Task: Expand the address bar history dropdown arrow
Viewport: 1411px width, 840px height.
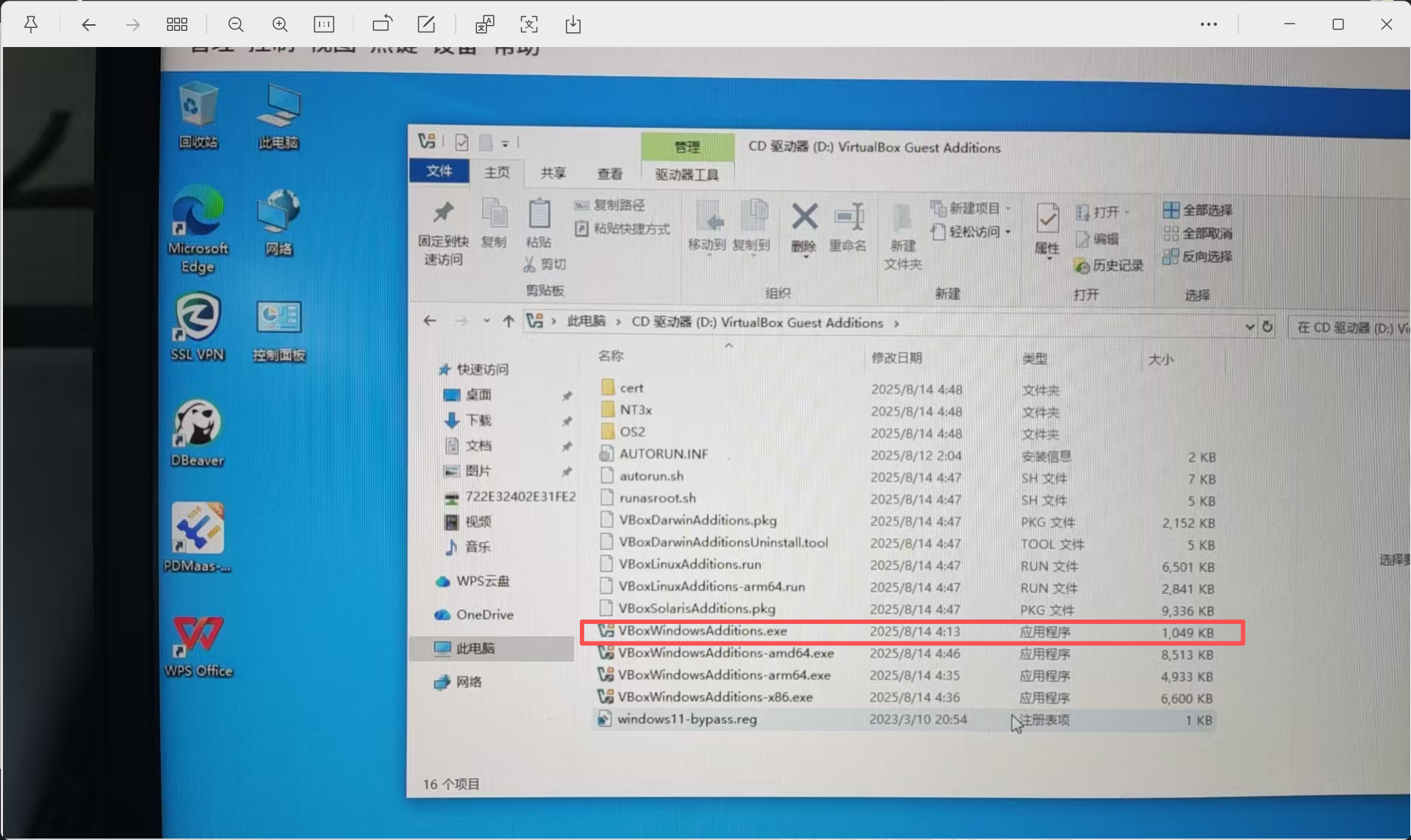Action: 1249,326
